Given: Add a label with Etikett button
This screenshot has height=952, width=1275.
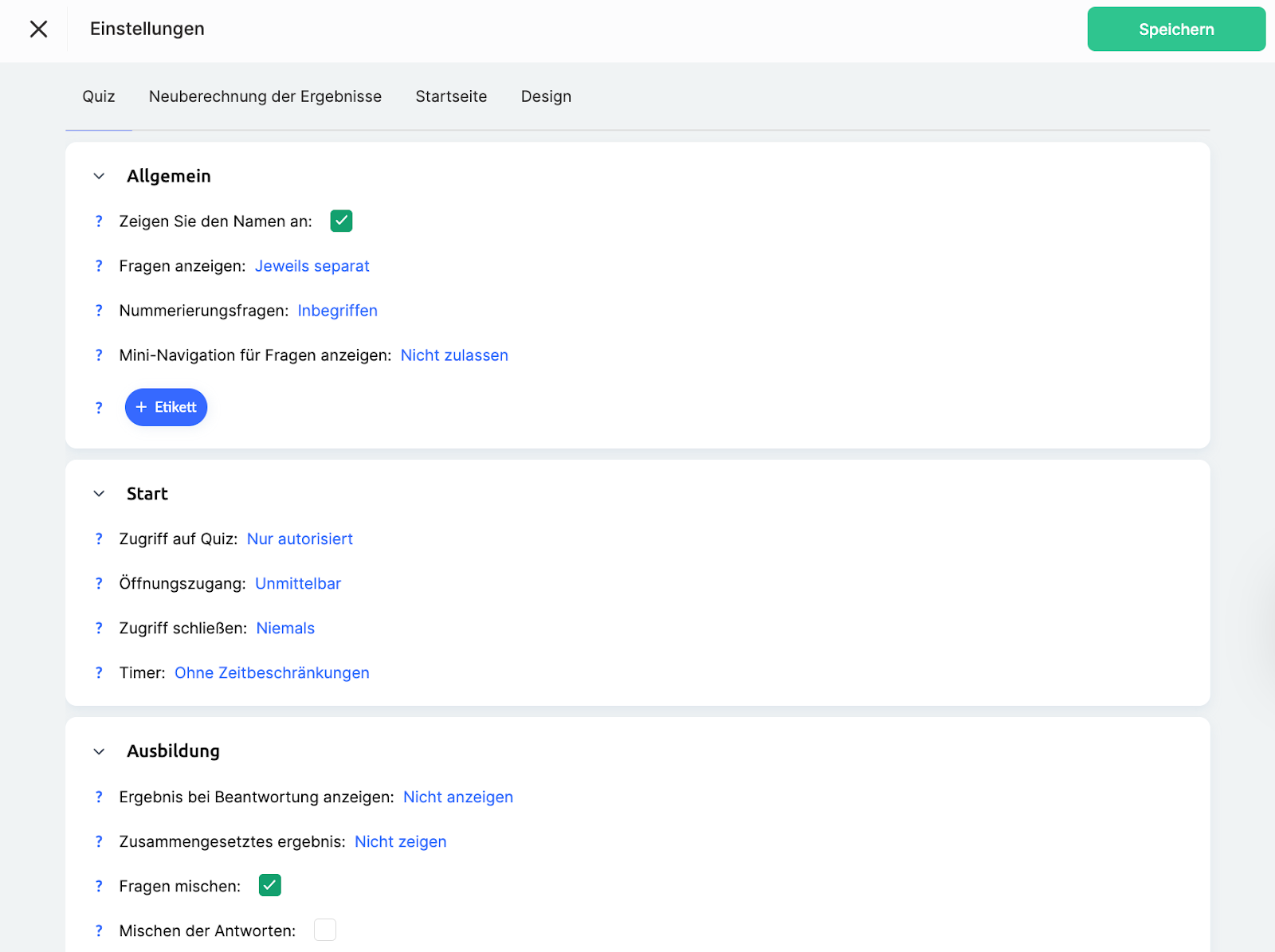Looking at the screenshot, I should click(166, 407).
